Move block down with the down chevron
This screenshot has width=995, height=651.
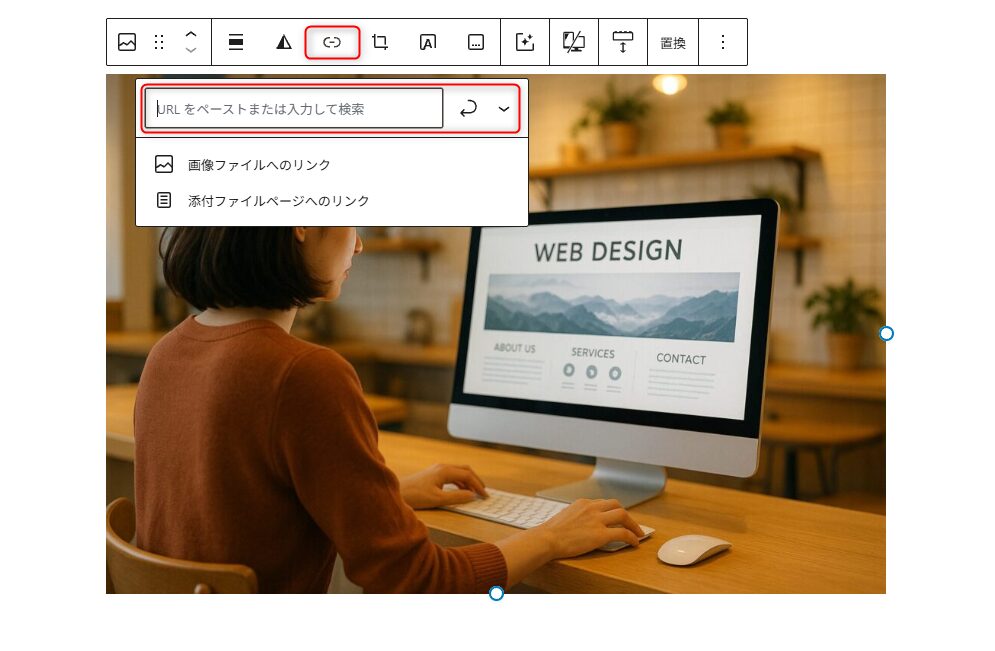click(191, 49)
